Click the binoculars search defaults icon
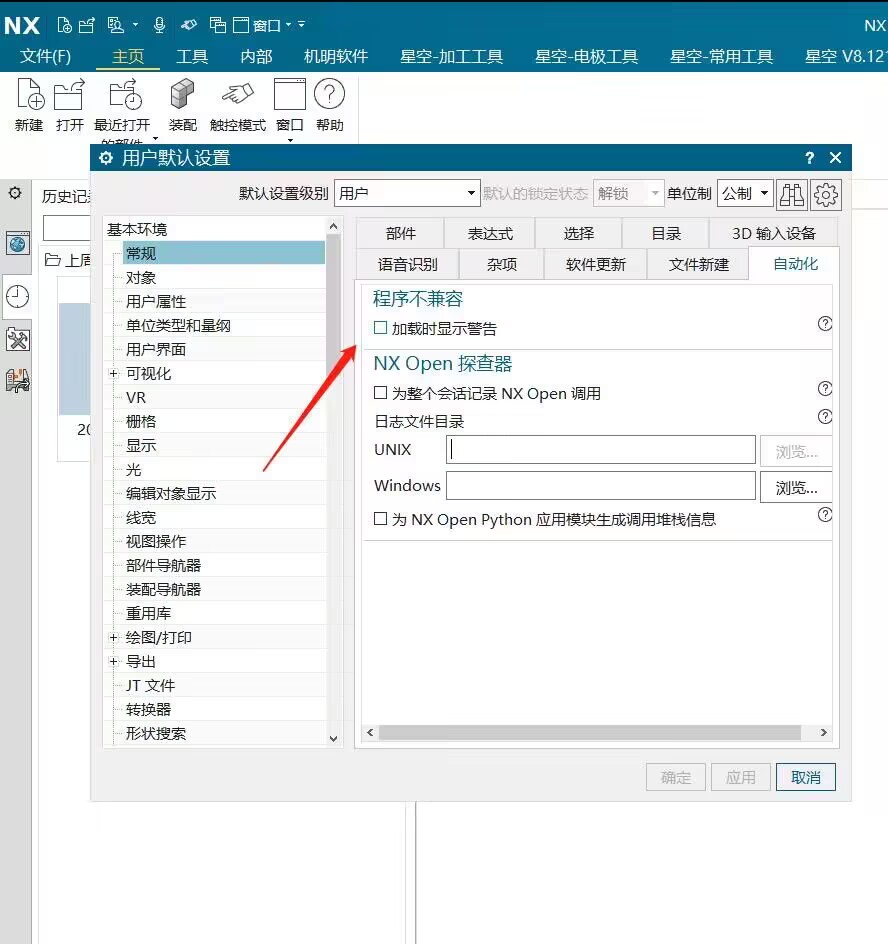The image size is (888, 944). tap(792, 194)
